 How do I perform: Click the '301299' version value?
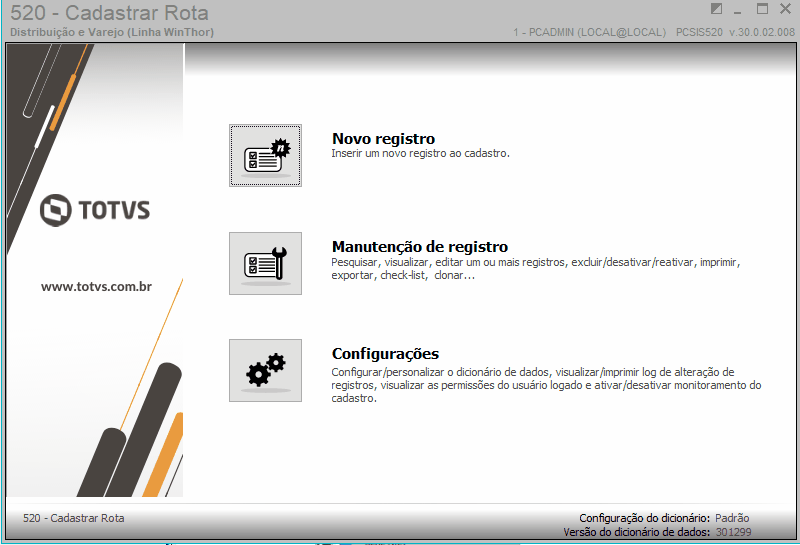733,532
